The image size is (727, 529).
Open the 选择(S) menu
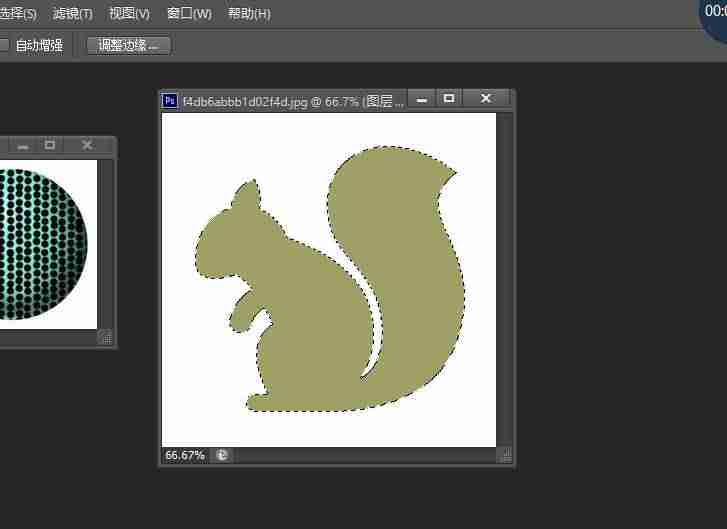tap(18, 13)
